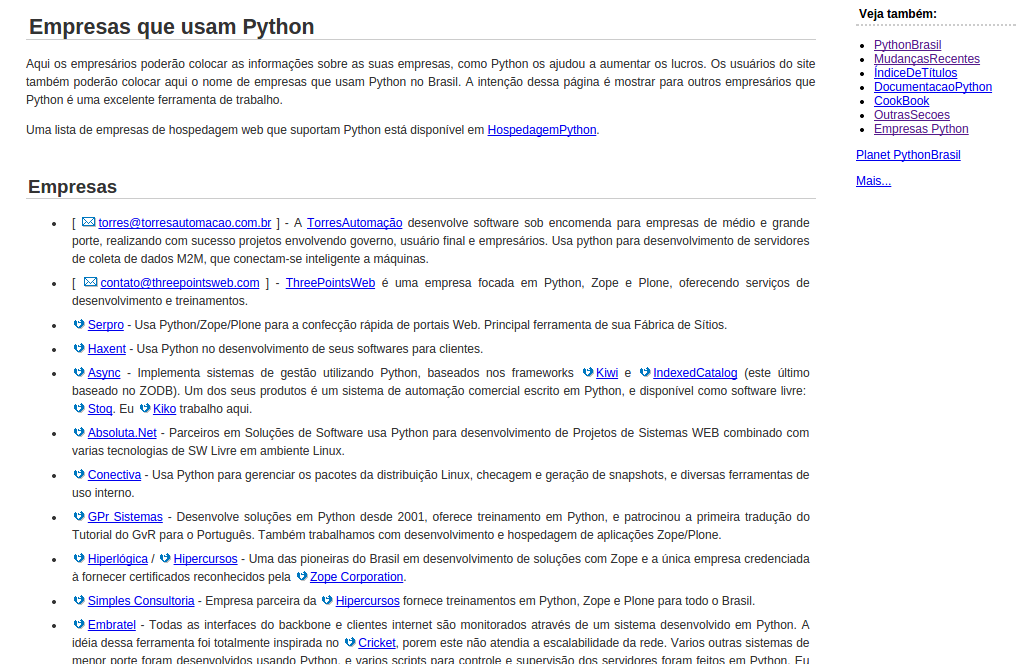Click the globe icon beside Haxent
Image resolution: width=1022 pixels, height=664 pixels.
79,348
